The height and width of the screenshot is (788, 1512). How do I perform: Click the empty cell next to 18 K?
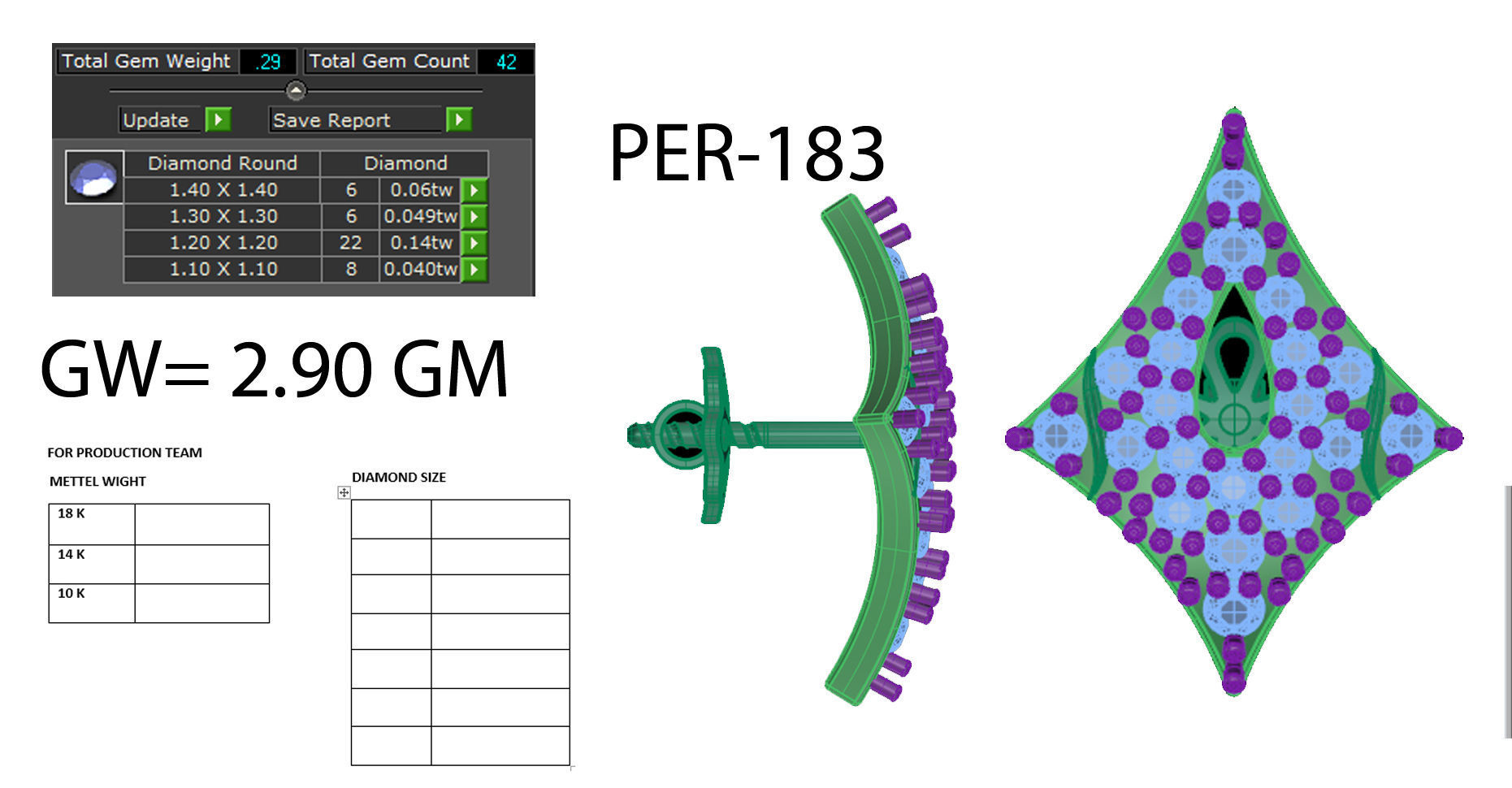(x=201, y=524)
